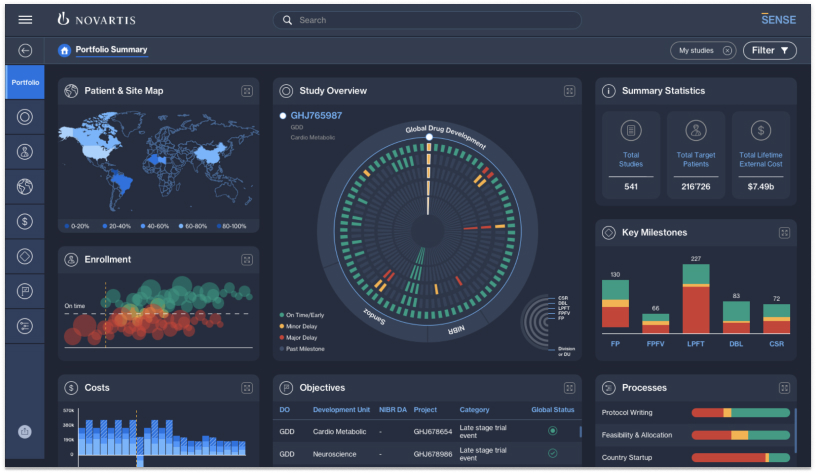The image size is (816, 473).
Task: Click the Protocol Writing progress bar
Action: pos(740,413)
